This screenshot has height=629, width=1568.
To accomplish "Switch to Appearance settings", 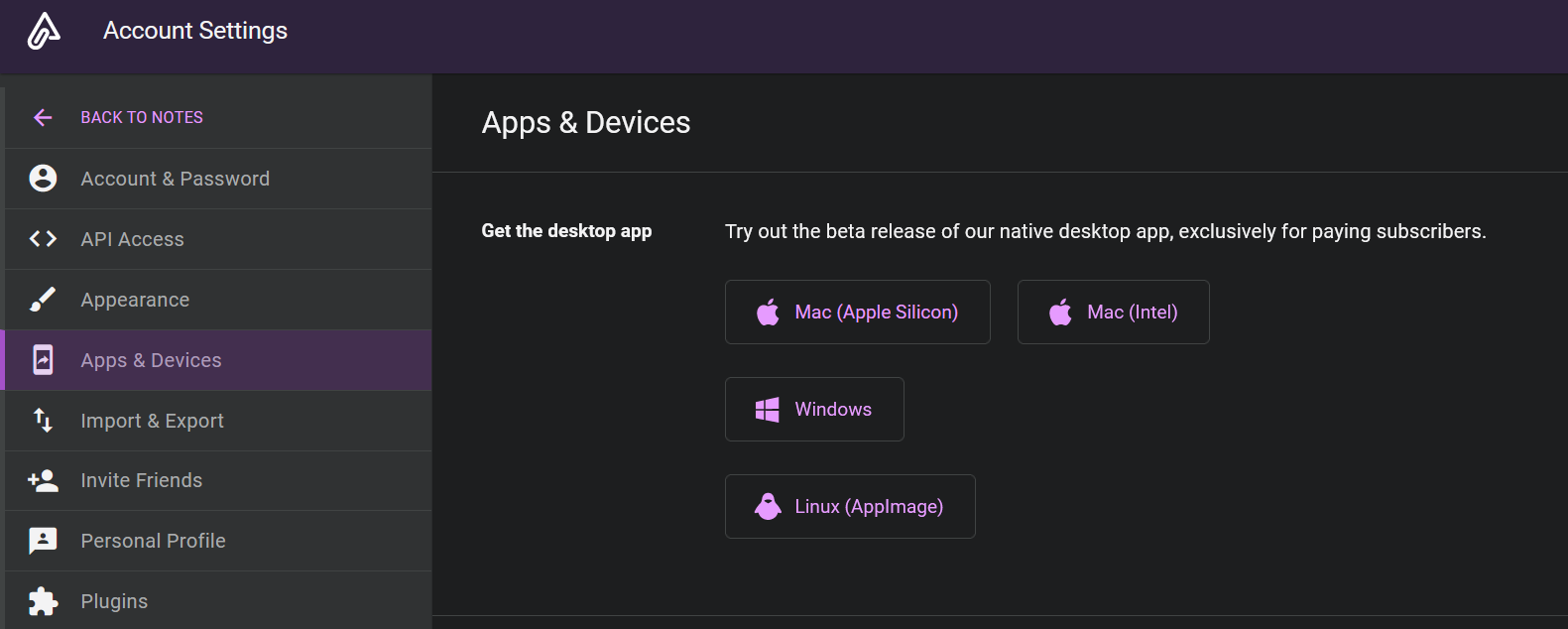I will pyautogui.click(x=218, y=300).
